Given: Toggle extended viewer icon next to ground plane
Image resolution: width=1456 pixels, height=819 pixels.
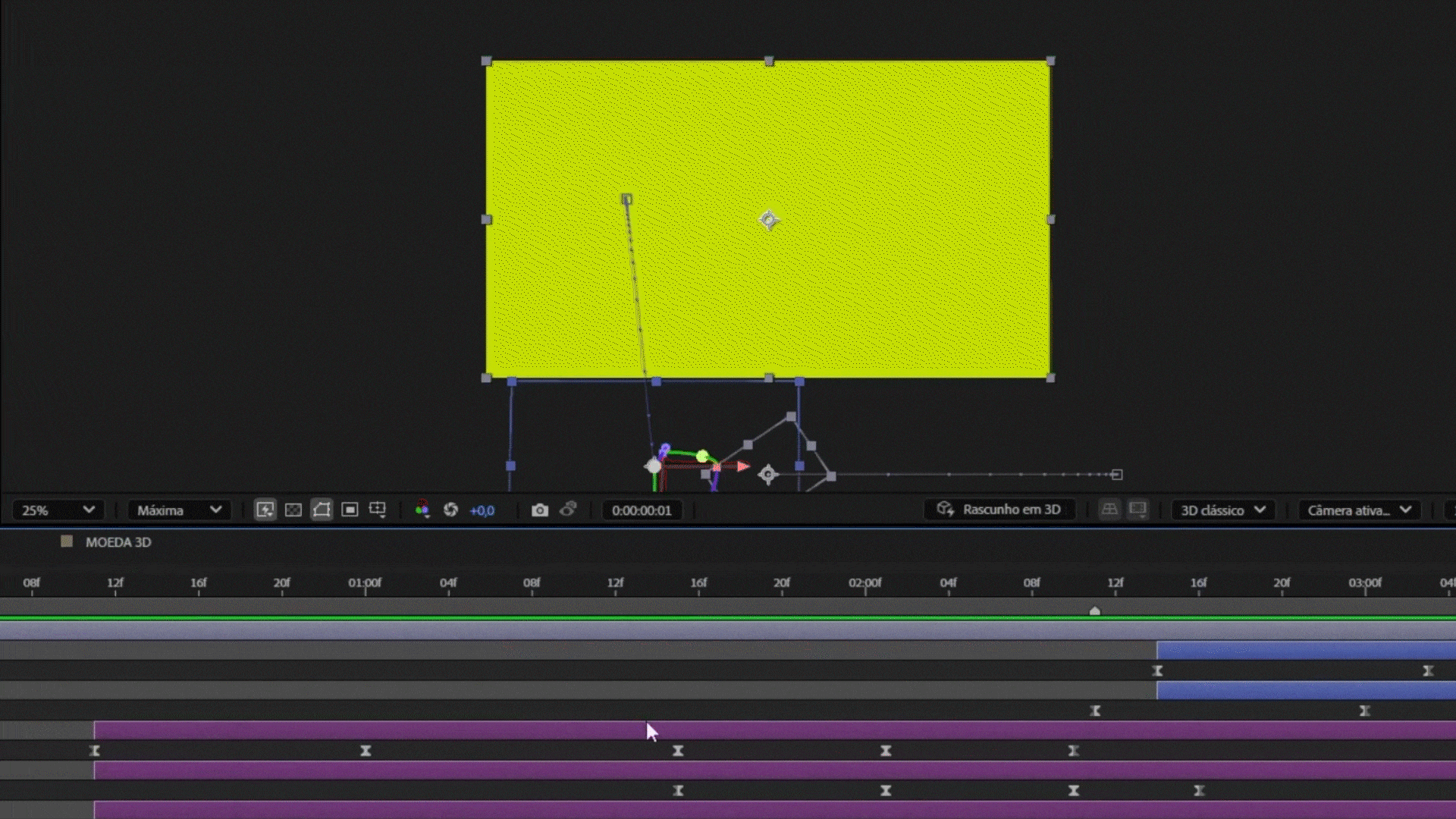Looking at the screenshot, I should click(x=1137, y=510).
